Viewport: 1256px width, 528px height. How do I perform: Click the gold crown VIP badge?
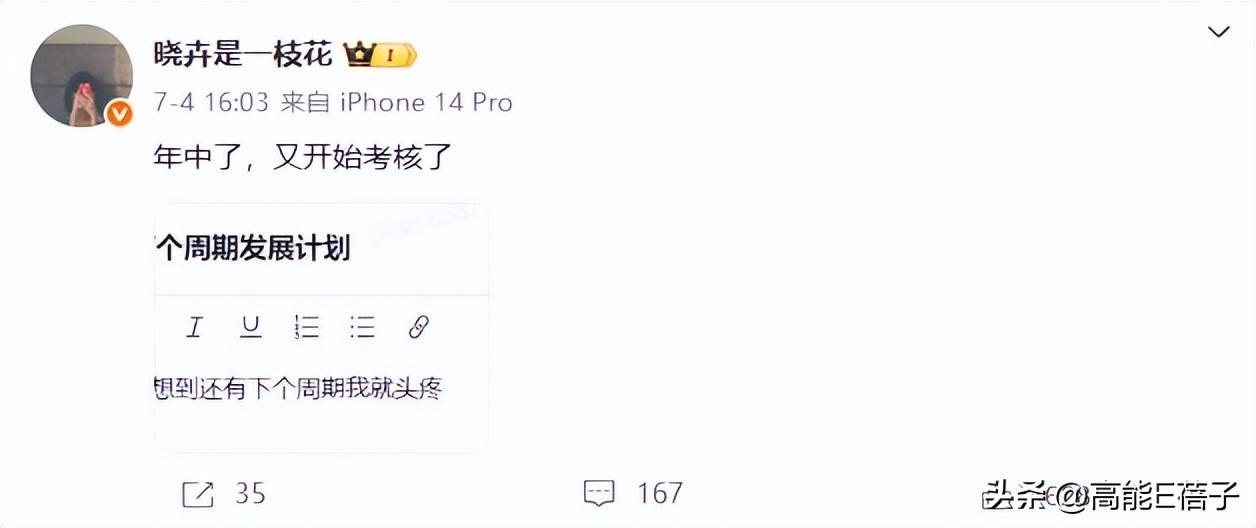380,55
